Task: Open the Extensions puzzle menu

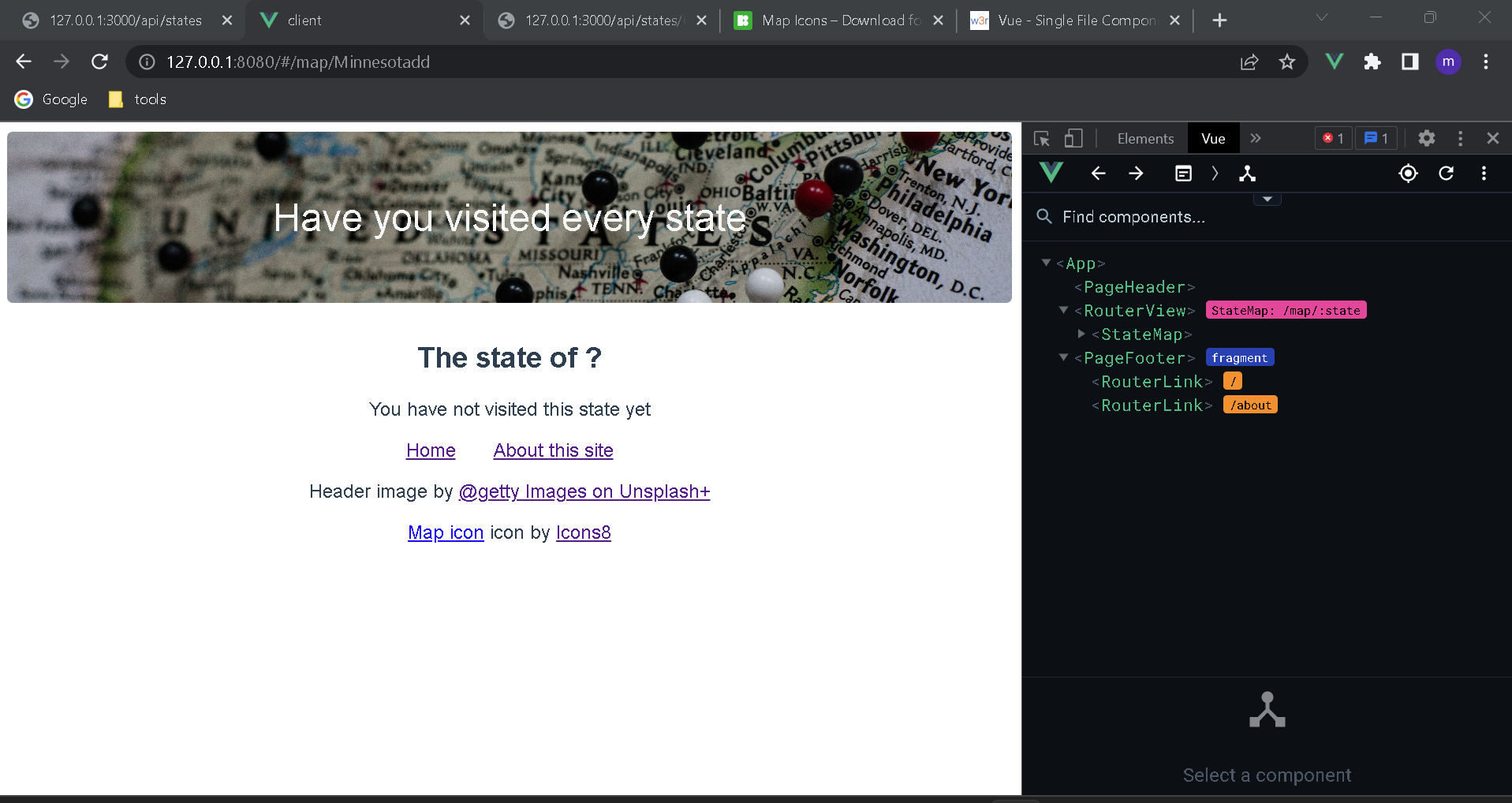Action: tap(1372, 62)
